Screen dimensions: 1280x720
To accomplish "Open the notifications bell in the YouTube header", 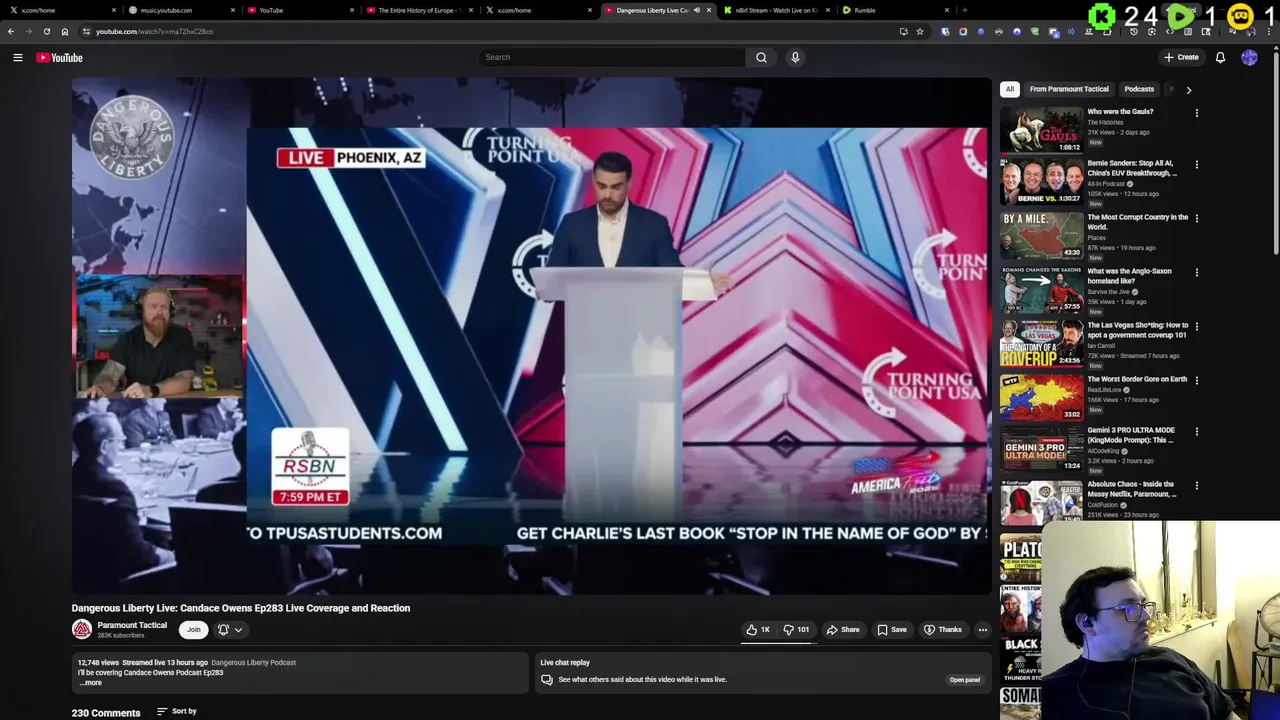I will pos(1220,57).
